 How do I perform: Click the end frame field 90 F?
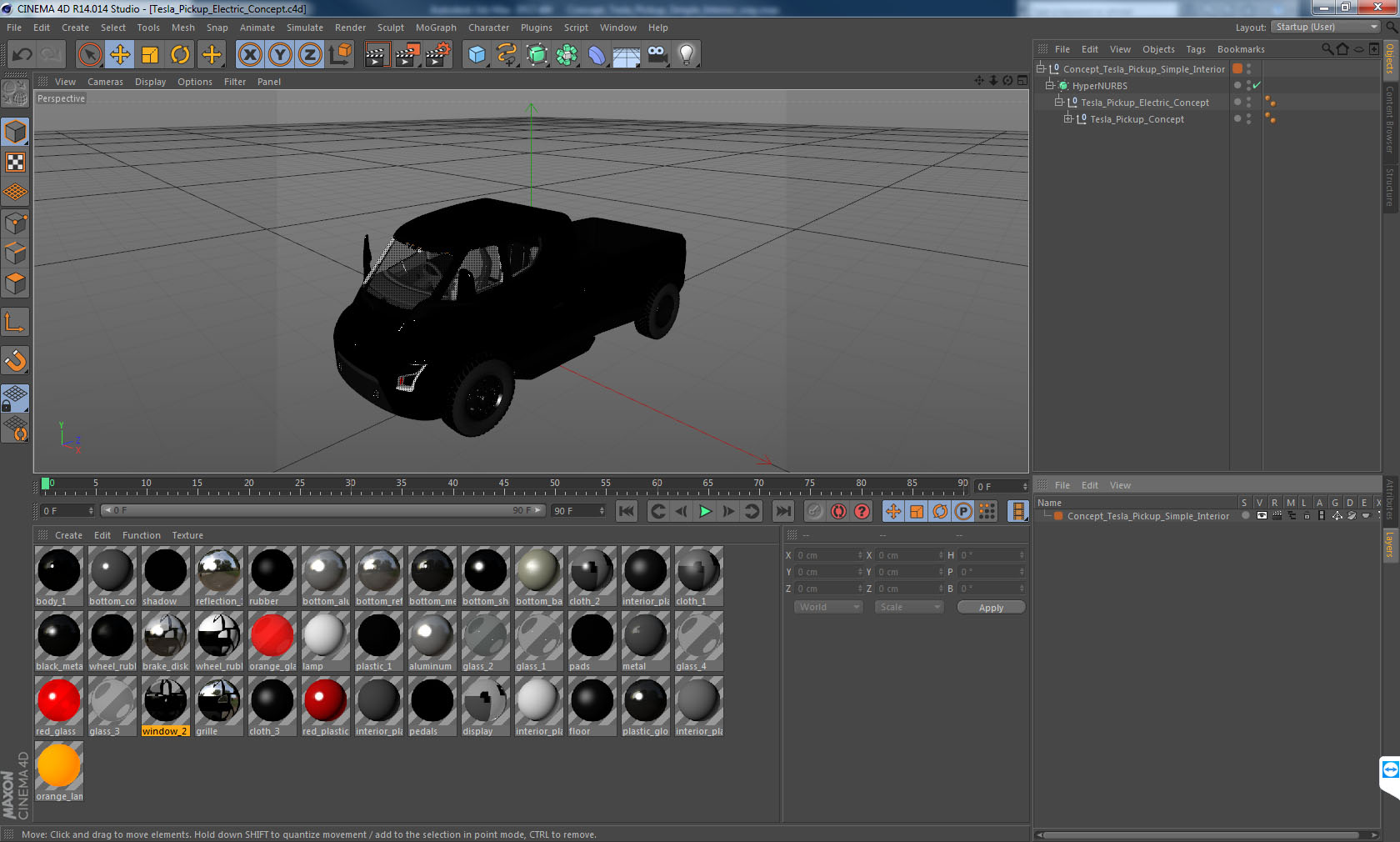[578, 510]
